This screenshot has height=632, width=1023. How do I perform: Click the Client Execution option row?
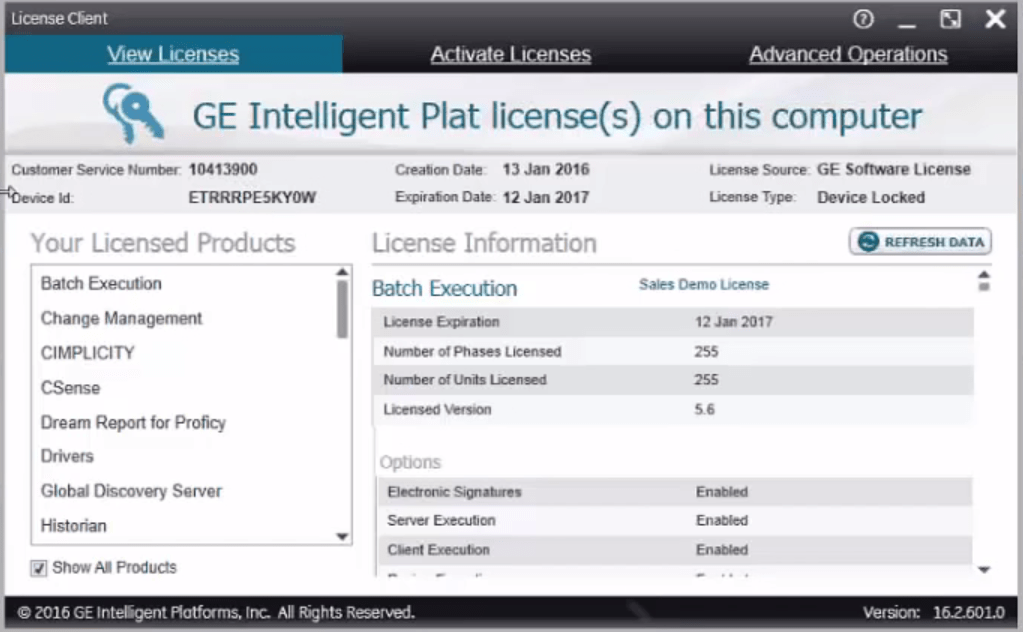pyautogui.click(x=675, y=550)
